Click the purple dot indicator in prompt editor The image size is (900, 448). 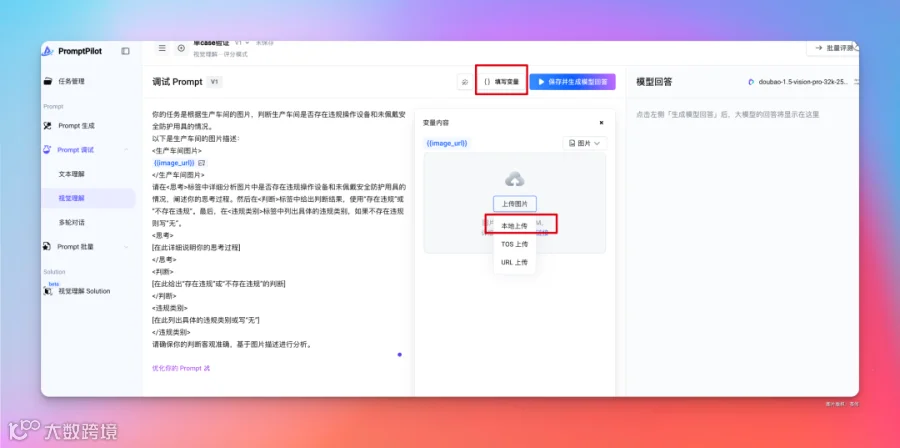click(399, 354)
